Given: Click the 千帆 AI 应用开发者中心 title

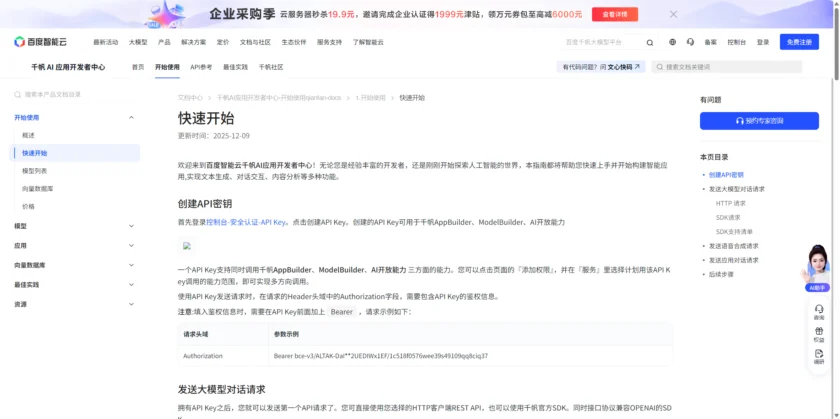Looking at the screenshot, I should pyautogui.click(x=68, y=68).
